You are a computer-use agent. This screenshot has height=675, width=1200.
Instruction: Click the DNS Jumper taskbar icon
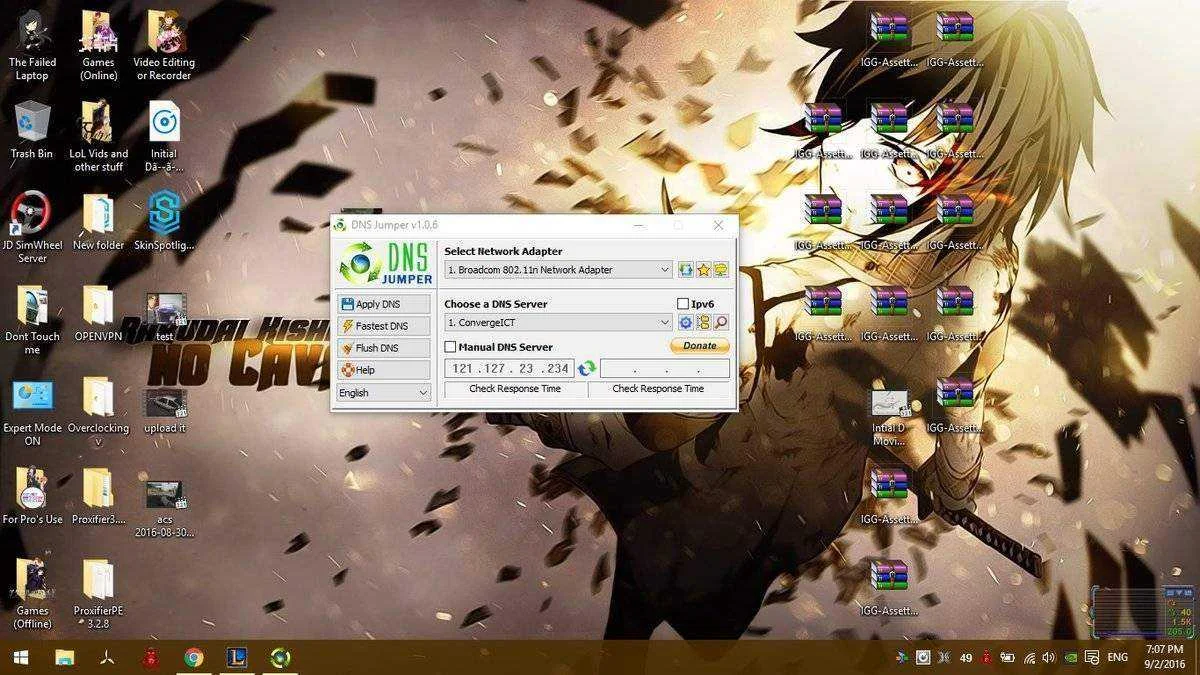[x=280, y=657]
